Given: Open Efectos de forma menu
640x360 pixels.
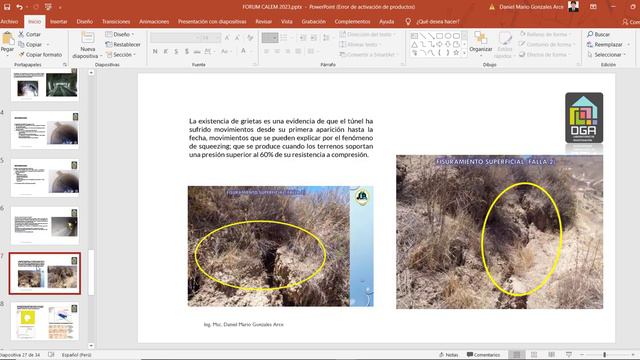Looking at the screenshot, I should [545, 55].
